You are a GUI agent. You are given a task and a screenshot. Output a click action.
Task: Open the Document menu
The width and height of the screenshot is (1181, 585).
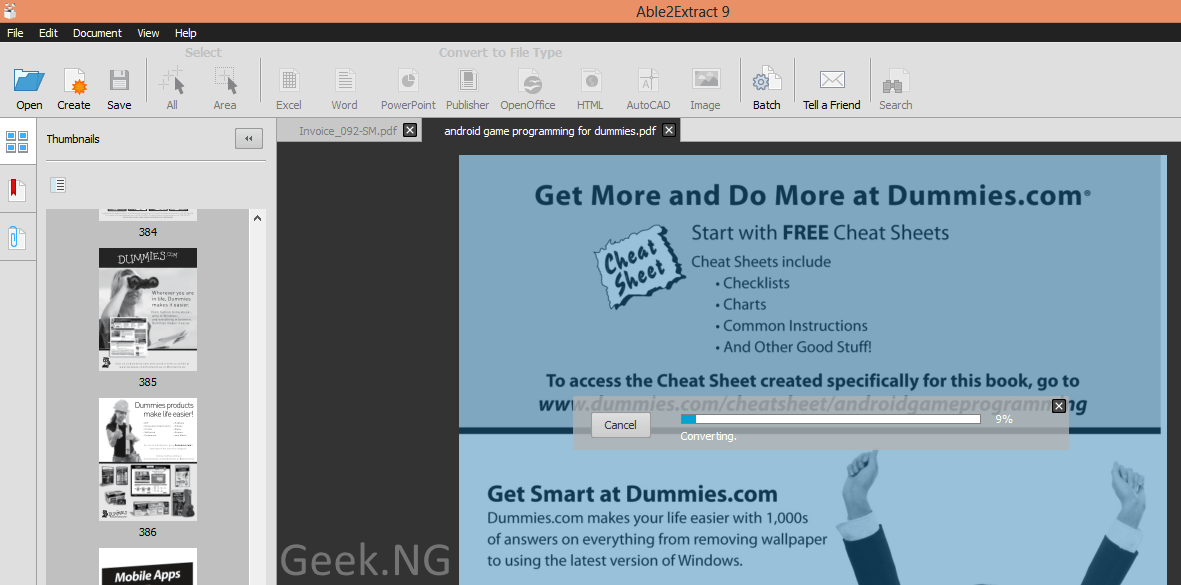[97, 33]
